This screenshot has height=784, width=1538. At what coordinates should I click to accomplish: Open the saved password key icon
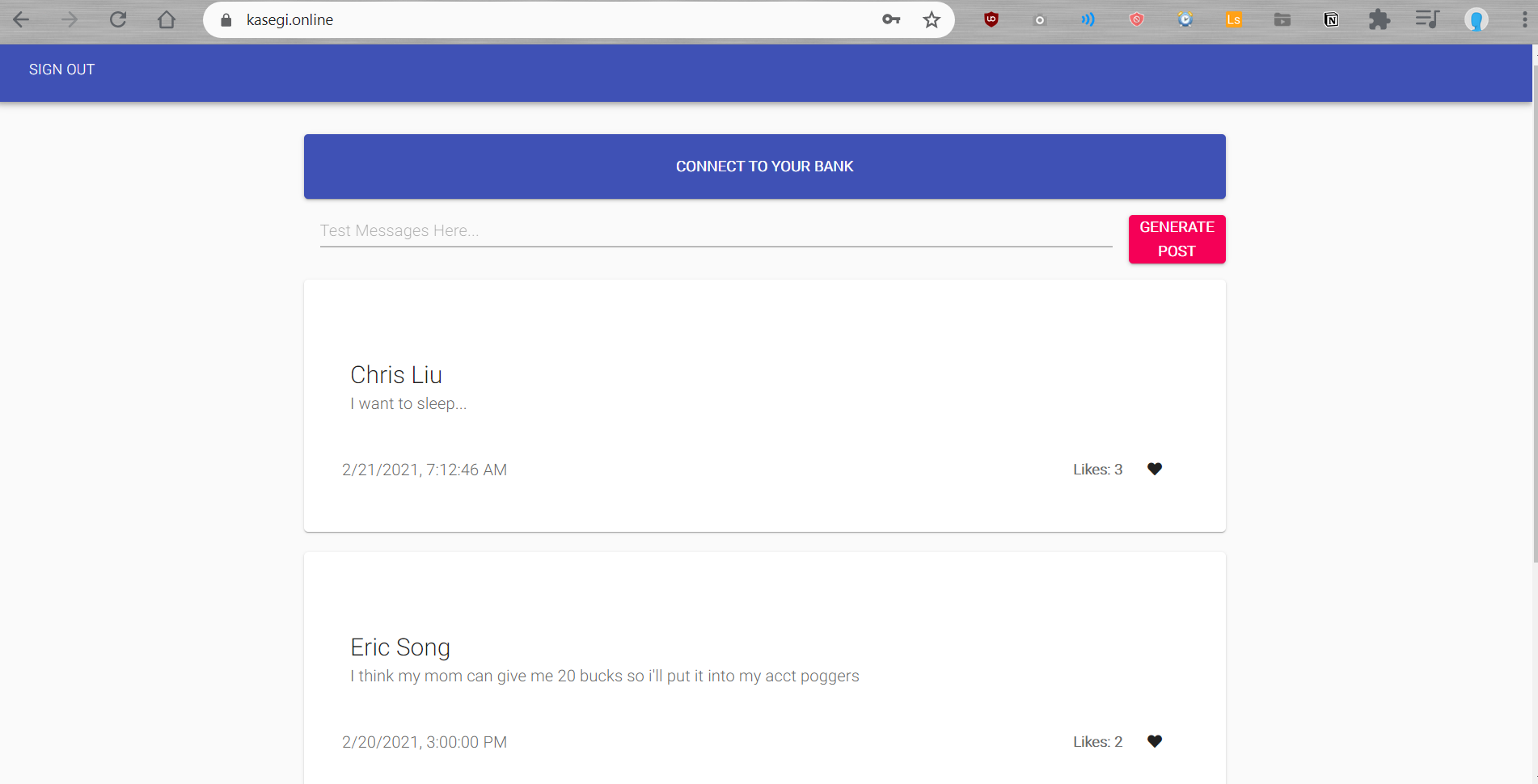[891, 19]
